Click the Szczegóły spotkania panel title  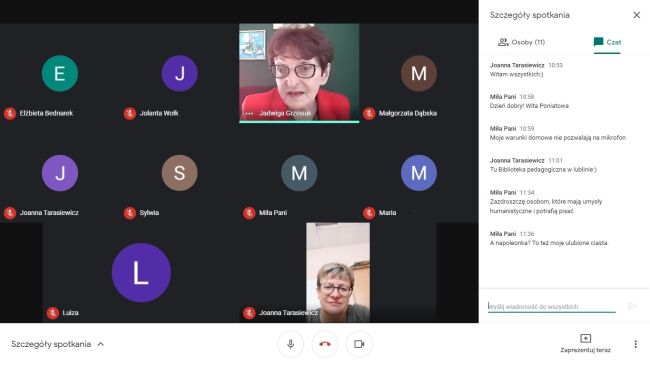(529, 15)
